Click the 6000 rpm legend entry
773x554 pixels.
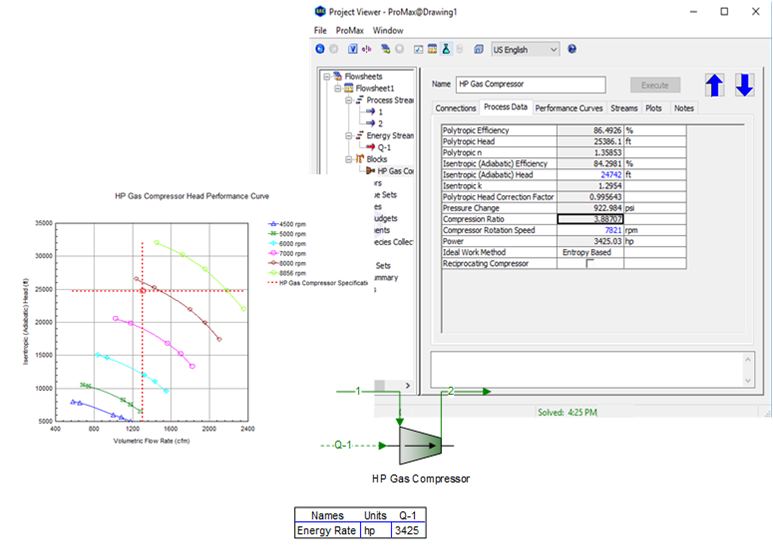(x=287, y=243)
